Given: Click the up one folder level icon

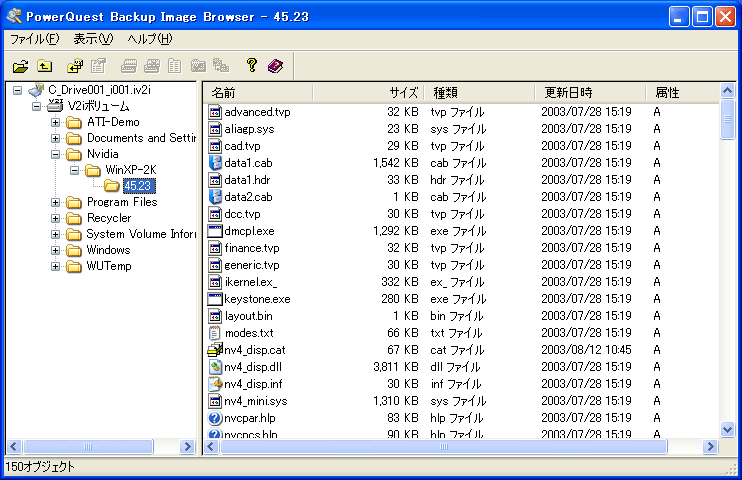Looking at the screenshot, I should click(45, 66).
